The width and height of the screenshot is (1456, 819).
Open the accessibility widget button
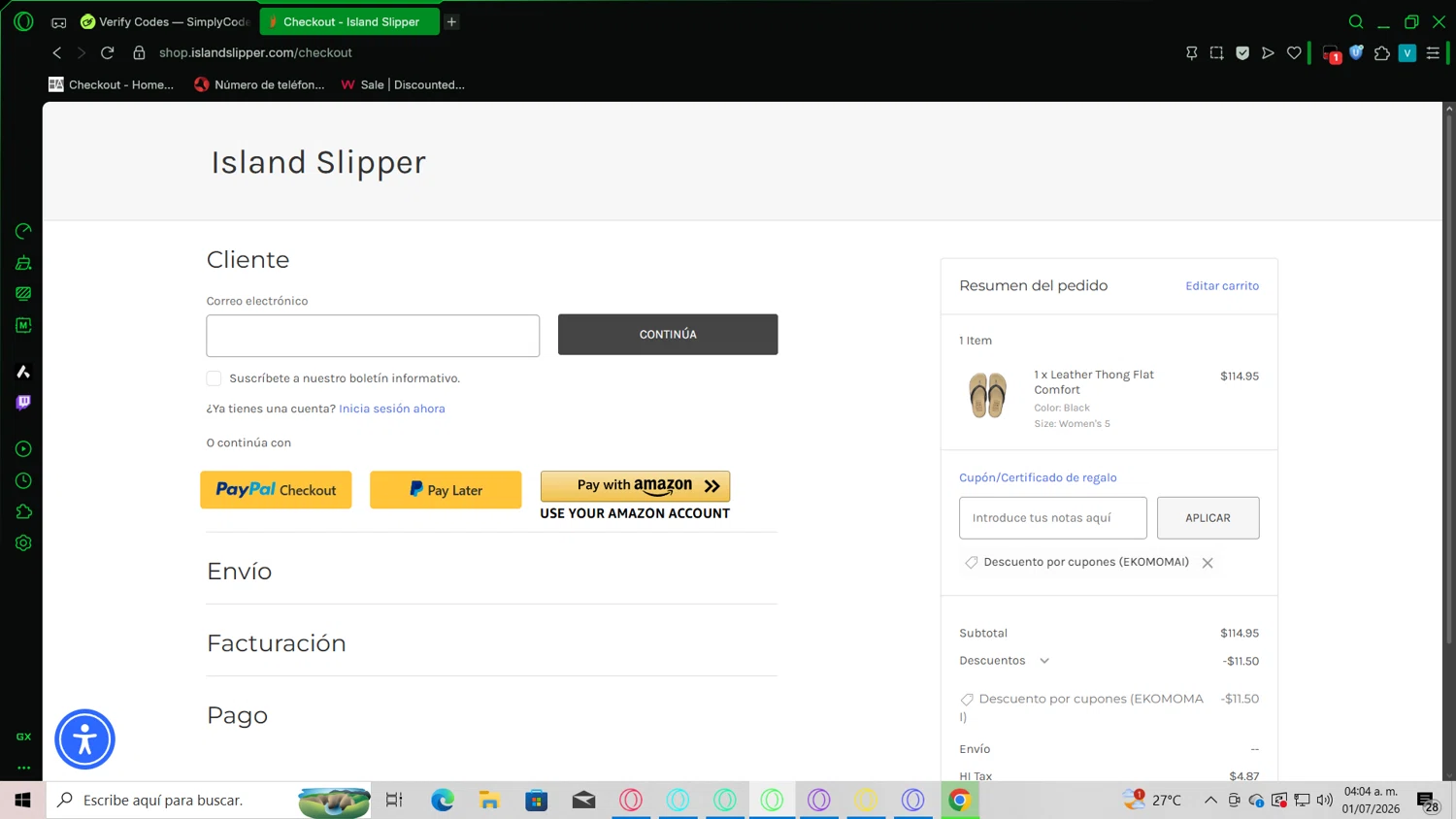(x=84, y=739)
